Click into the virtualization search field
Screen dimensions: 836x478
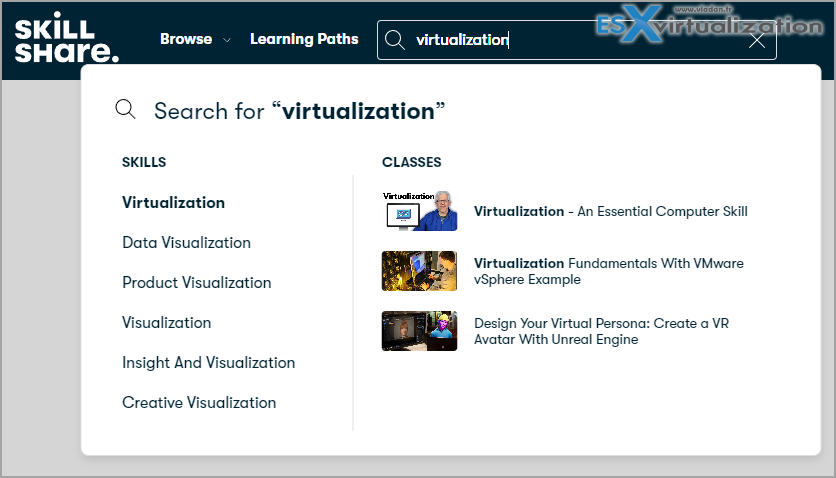click(x=576, y=40)
